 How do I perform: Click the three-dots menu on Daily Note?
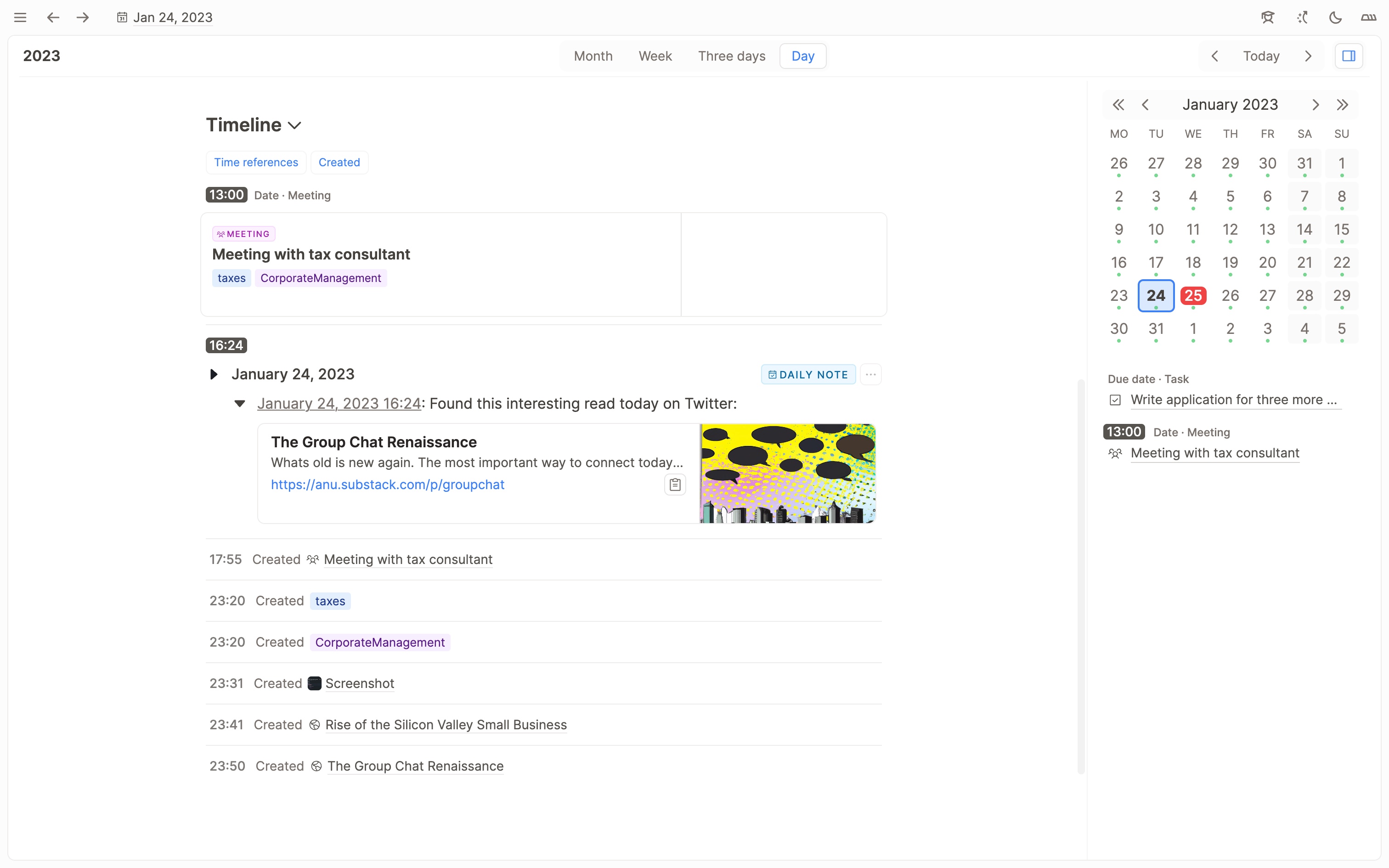870,374
